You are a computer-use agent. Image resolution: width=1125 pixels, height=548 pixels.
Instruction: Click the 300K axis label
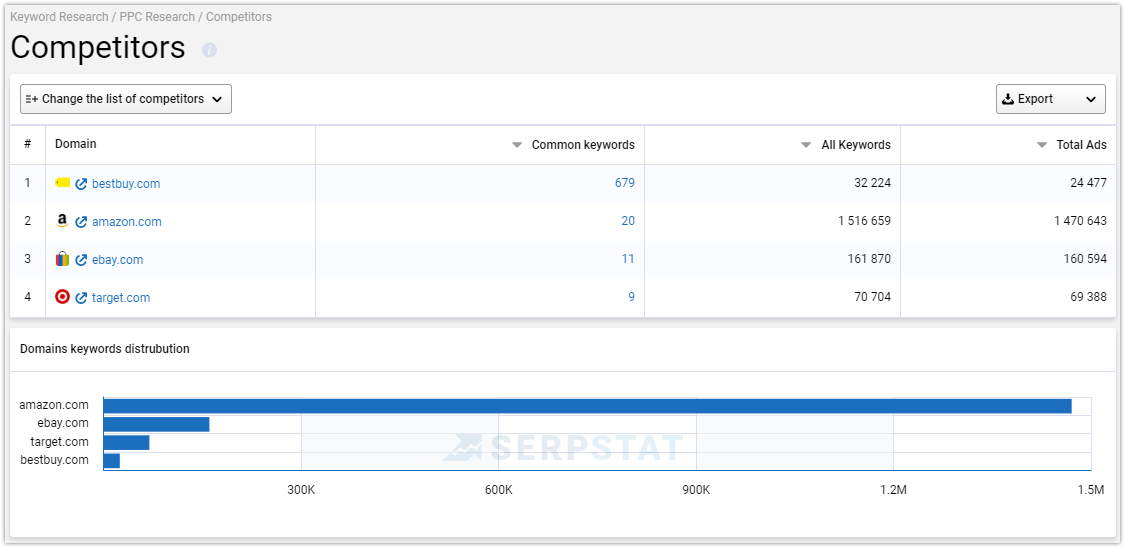pos(301,491)
